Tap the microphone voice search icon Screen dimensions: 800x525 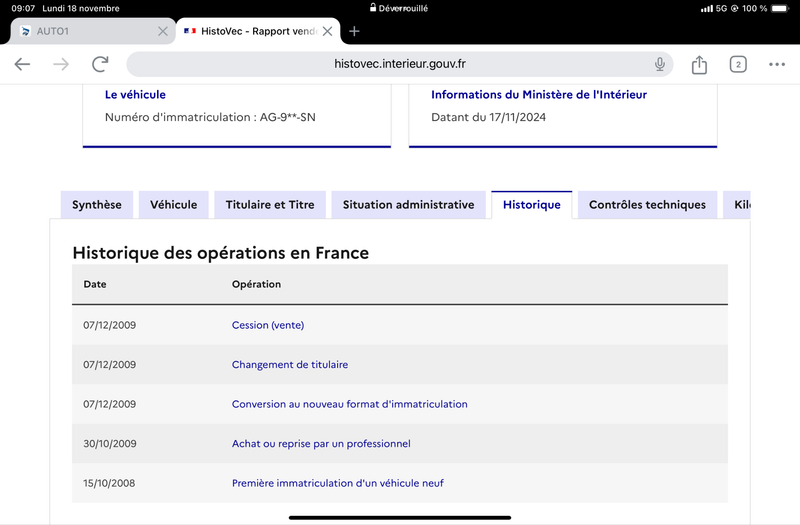point(660,64)
